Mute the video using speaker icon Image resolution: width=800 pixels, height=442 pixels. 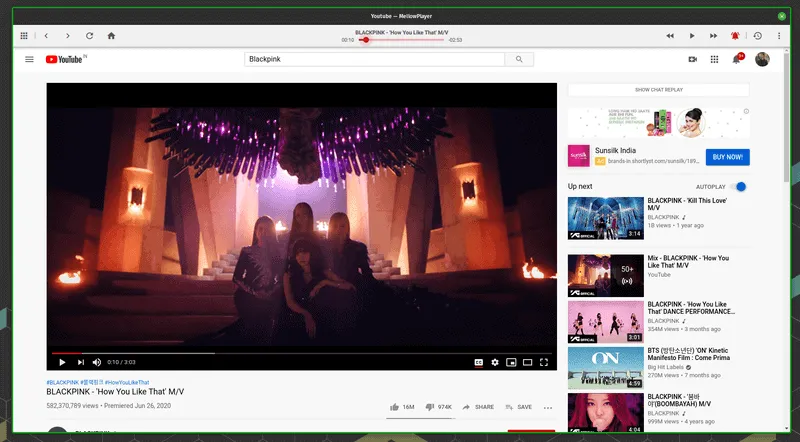coord(97,362)
